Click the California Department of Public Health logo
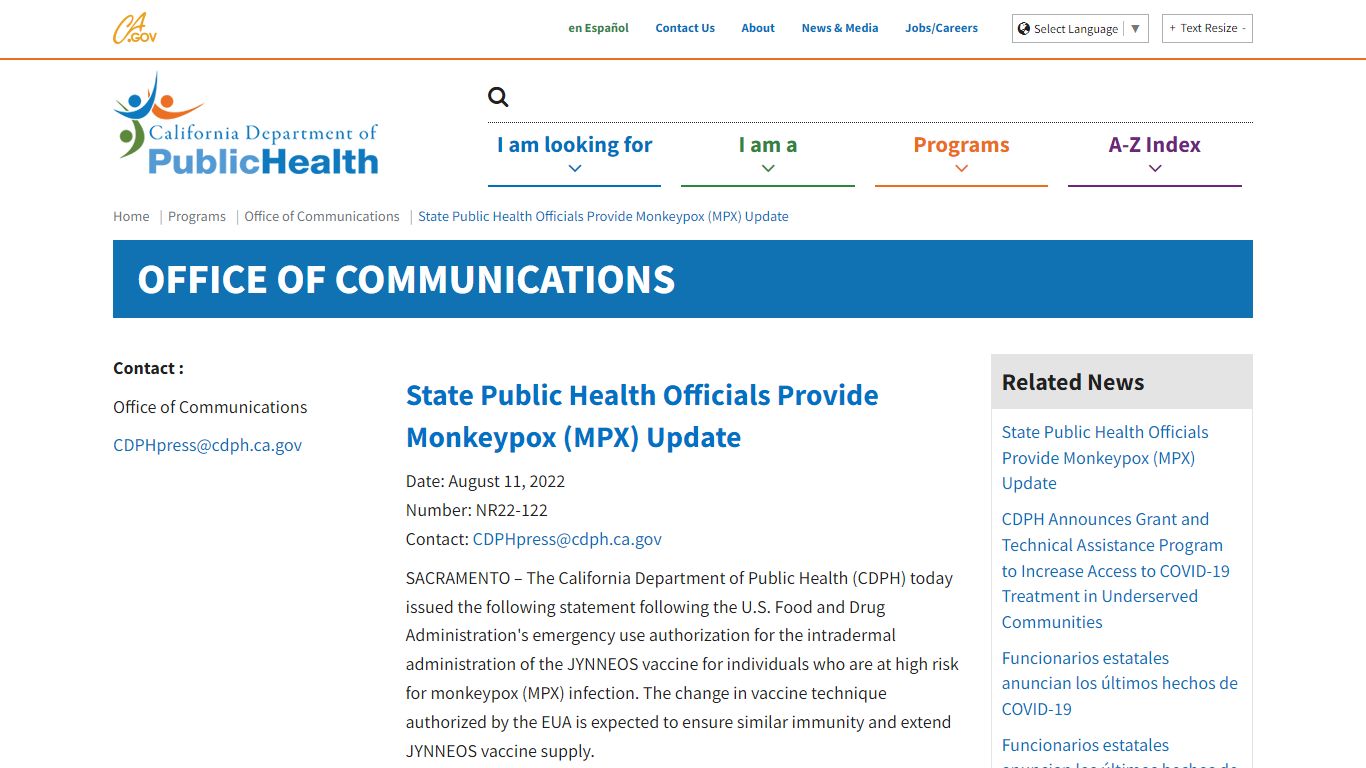The height and width of the screenshot is (768, 1366). (246, 124)
